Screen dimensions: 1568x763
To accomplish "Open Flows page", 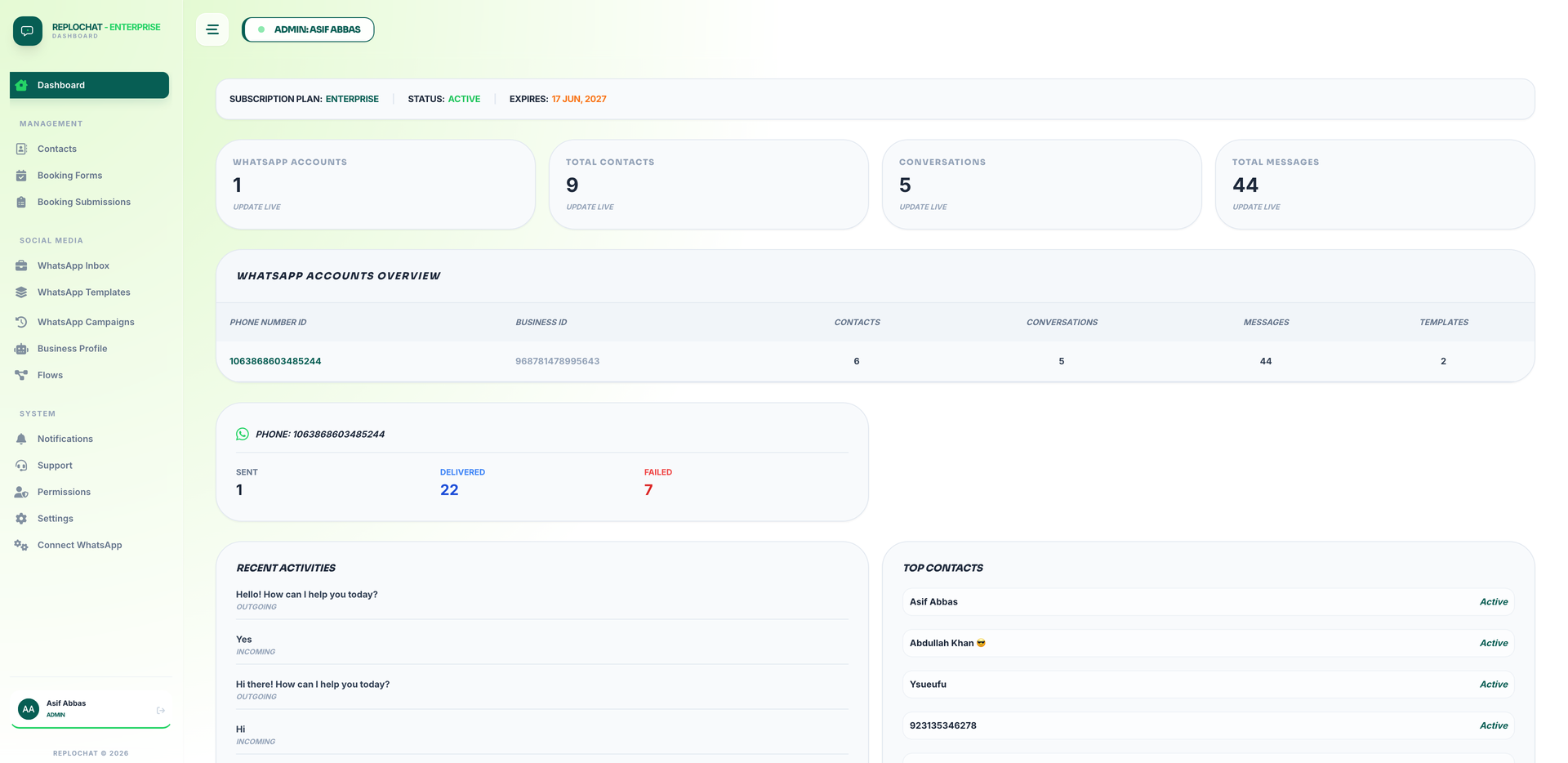I will point(89,375).
